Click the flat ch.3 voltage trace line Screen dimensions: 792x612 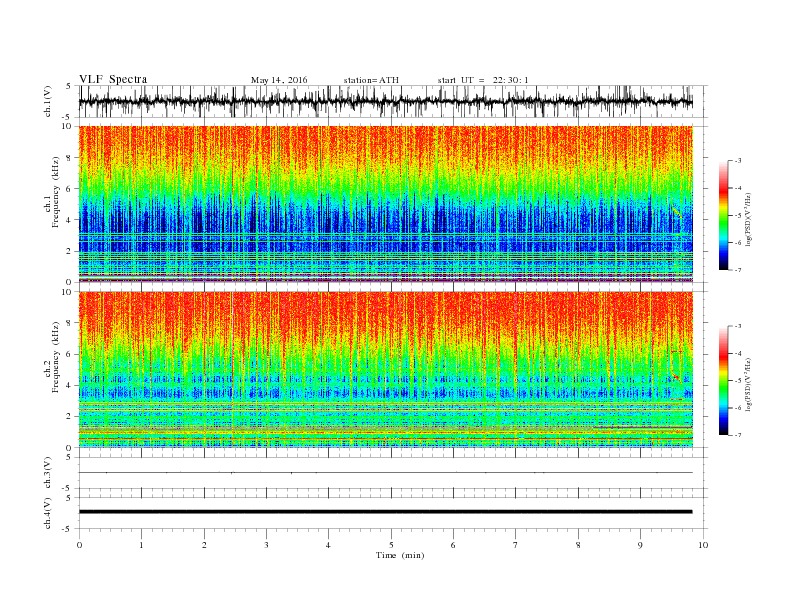click(385, 473)
